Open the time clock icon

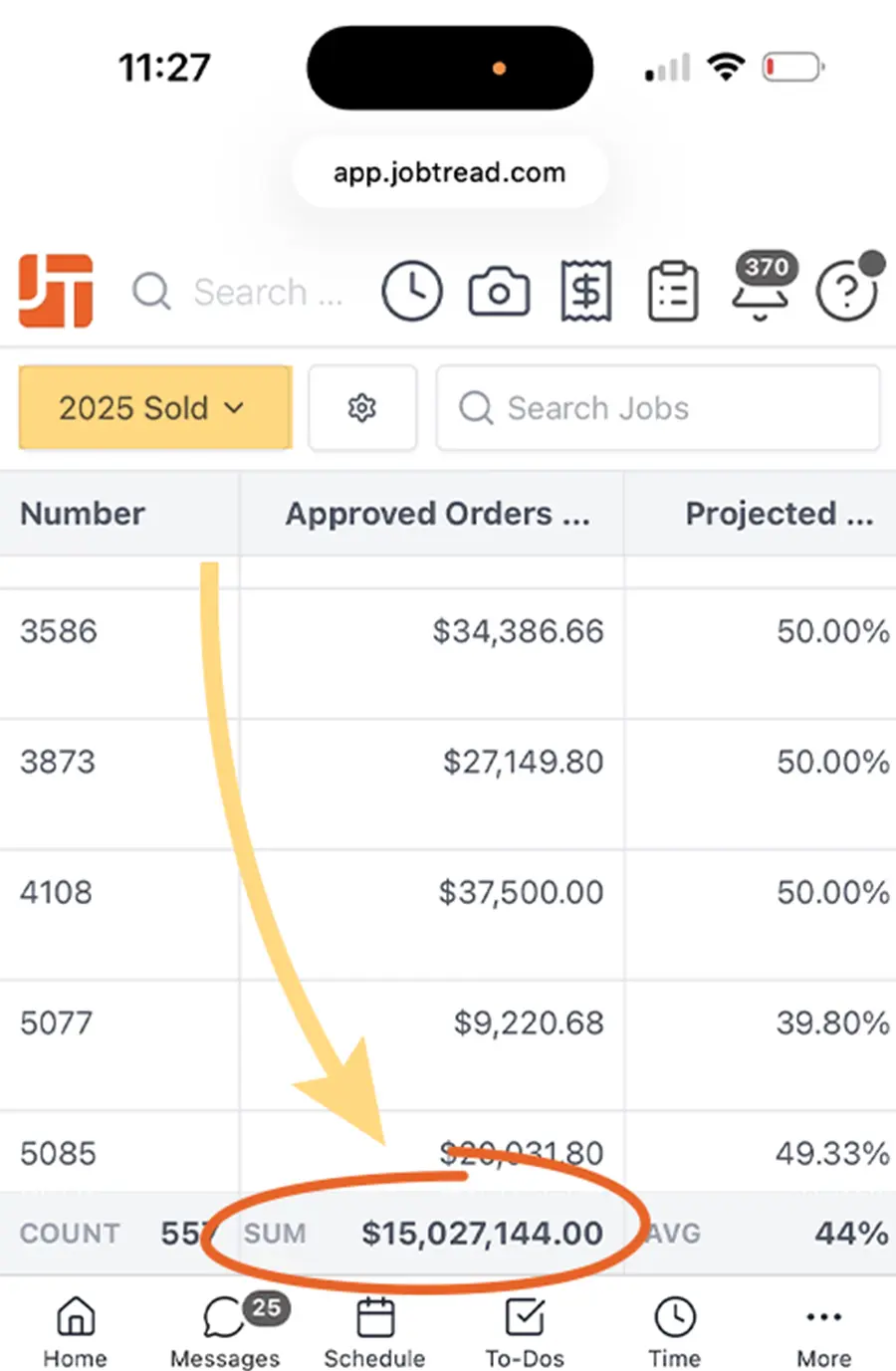[411, 292]
